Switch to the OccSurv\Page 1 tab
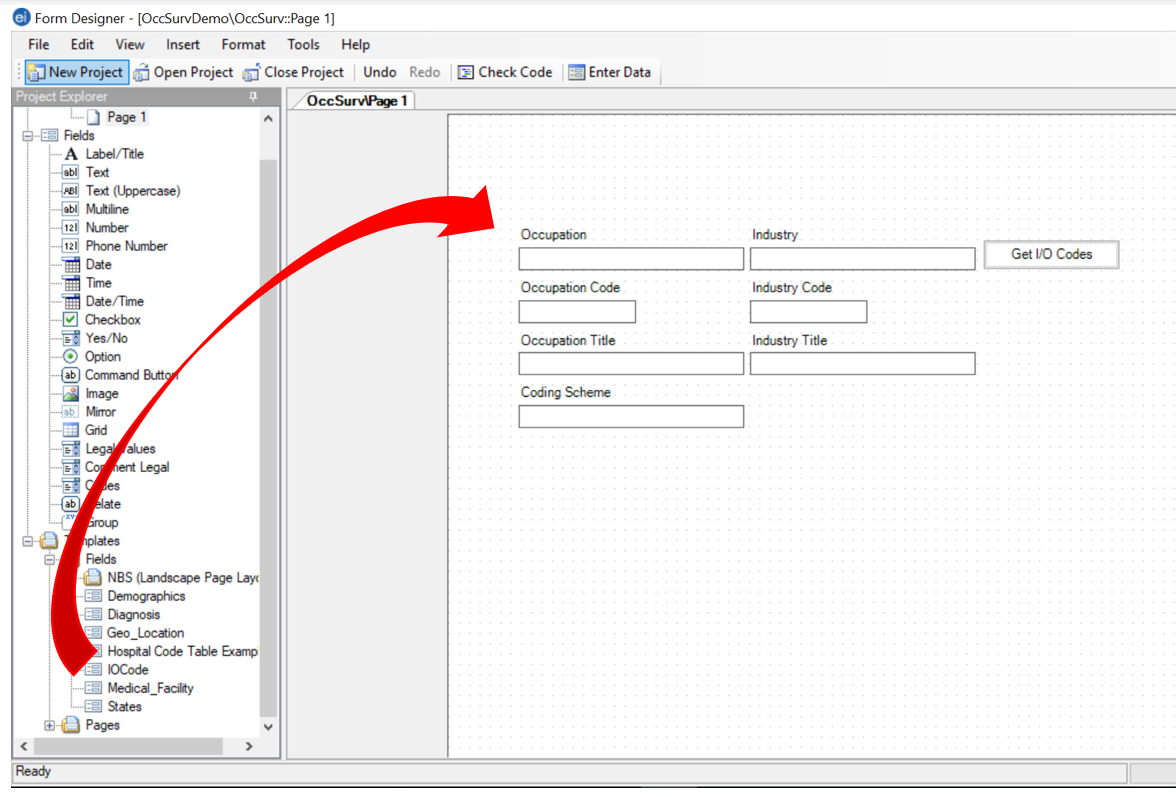Image resolution: width=1176 pixels, height=797 pixels. 356,100
